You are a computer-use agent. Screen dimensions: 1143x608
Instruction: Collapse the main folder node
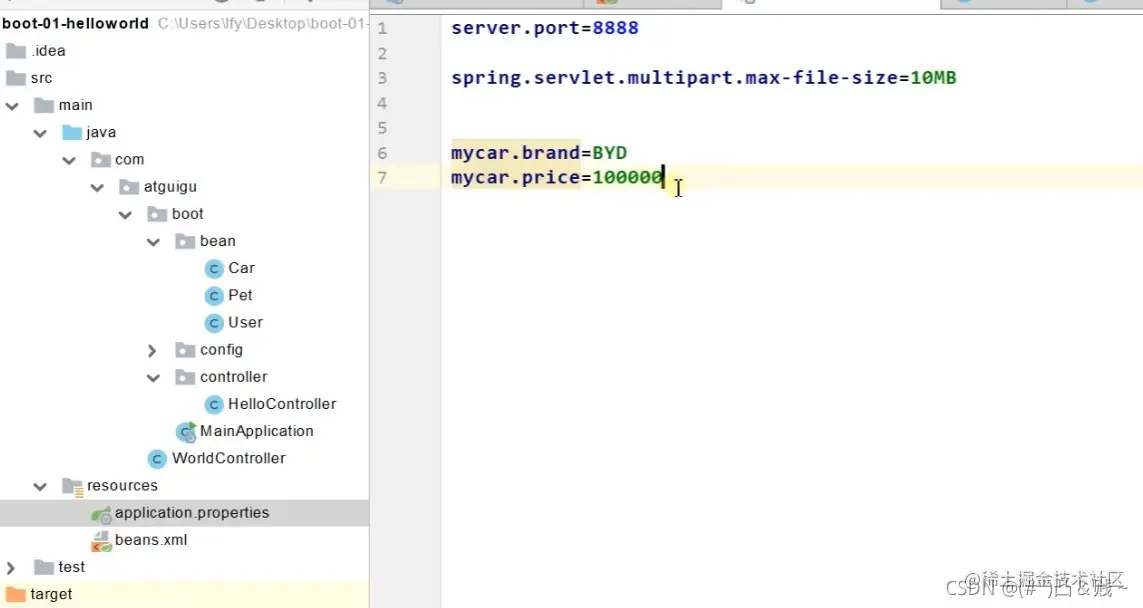pos(12,106)
